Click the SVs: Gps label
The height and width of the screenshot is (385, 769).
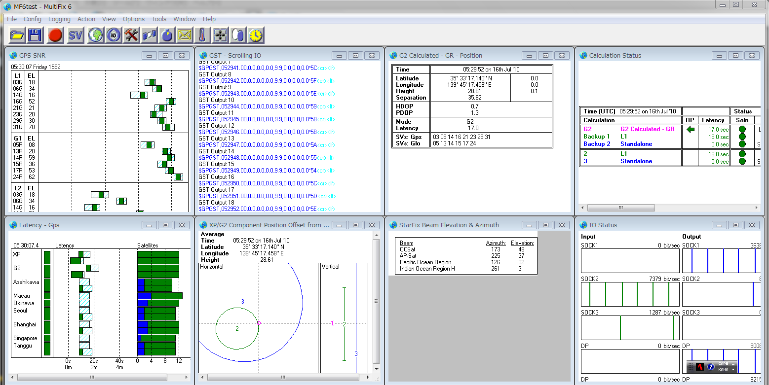(409, 136)
